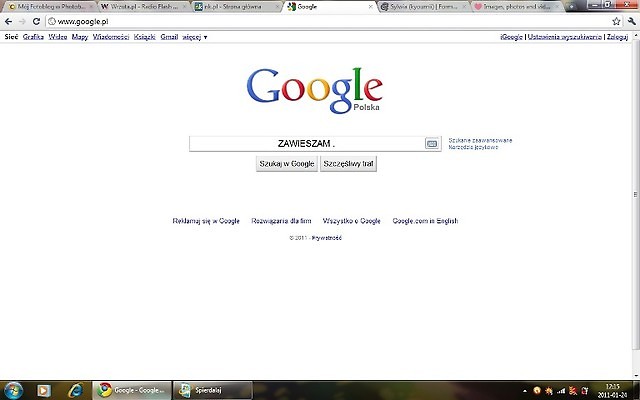This screenshot has width=640, height=400.
Task: Switch to the Wrzuta.pl Radio Flash tab
Action: tap(142, 7)
